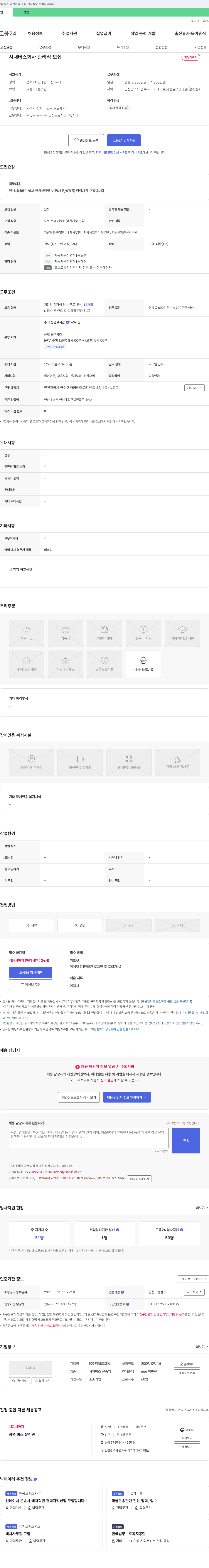Open the 직업 능력 개발 menu

pyautogui.click(x=143, y=33)
